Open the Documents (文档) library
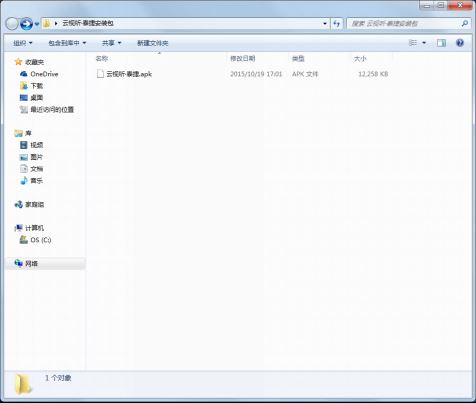The height and width of the screenshot is (403, 476). coord(37,169)
